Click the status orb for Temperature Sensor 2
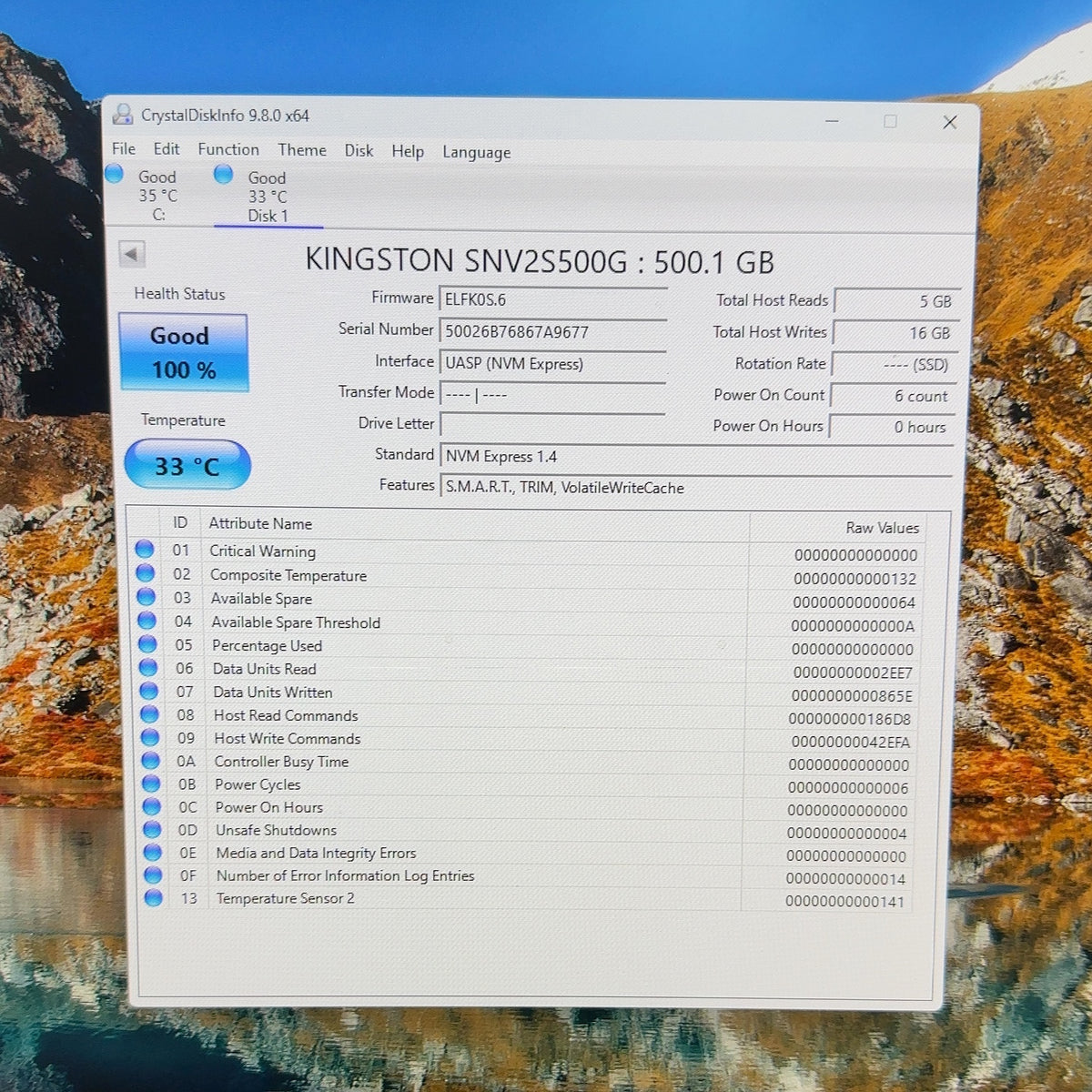The image size is (1092, 1092). [154, 897]
